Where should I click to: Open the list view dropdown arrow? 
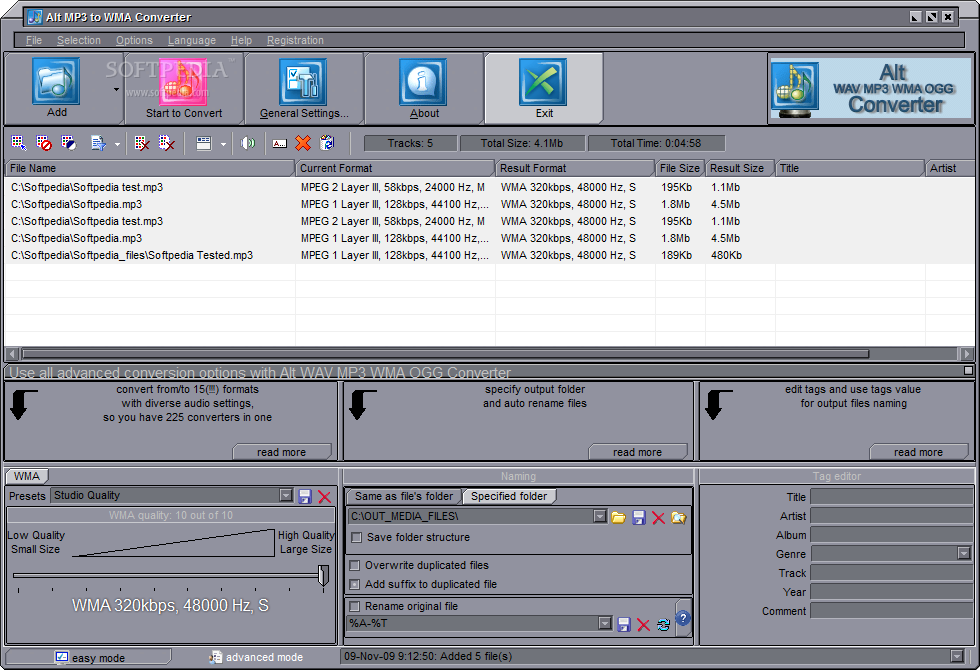(x=223, y=144)
